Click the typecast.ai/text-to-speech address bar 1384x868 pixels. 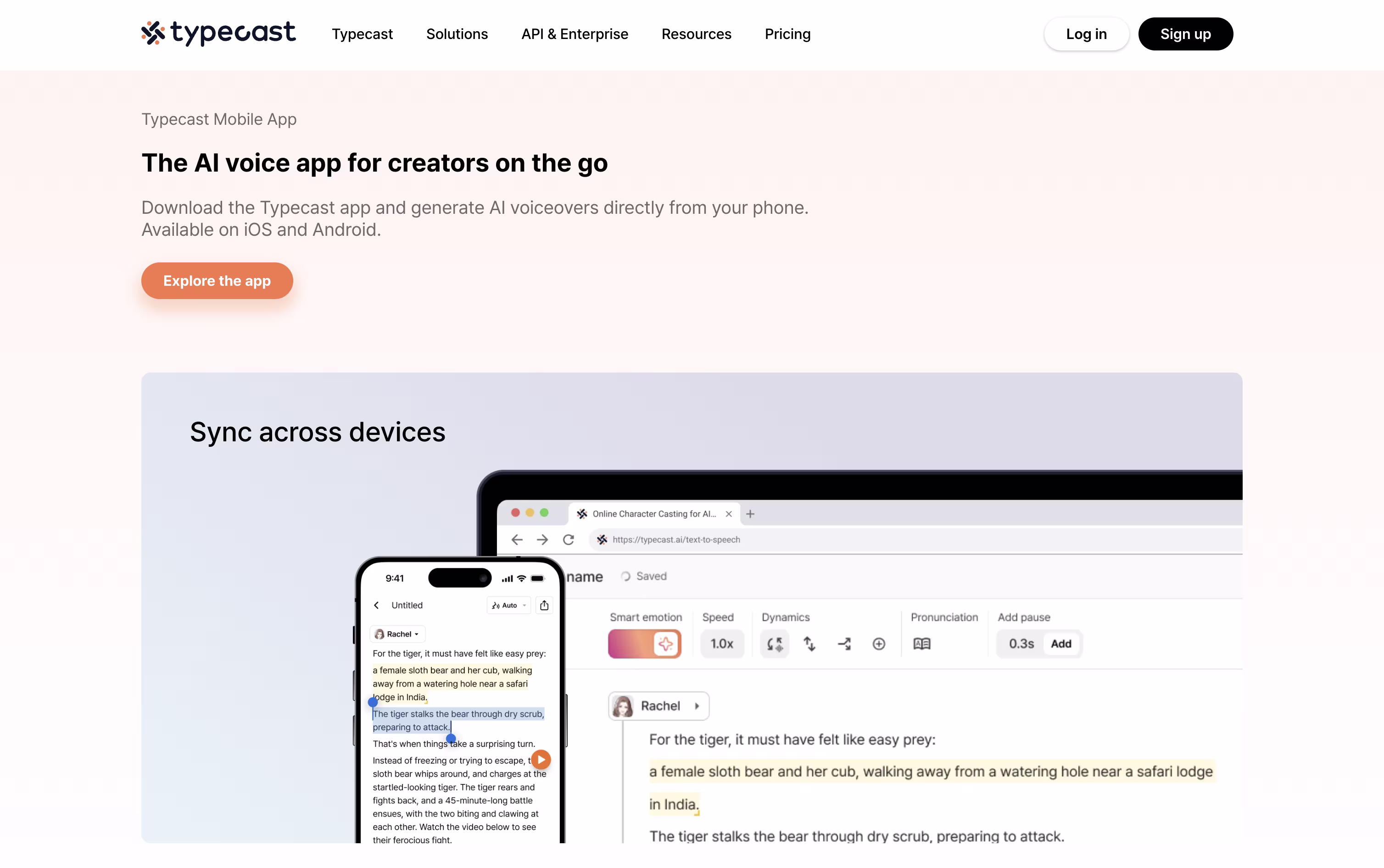point(915,540)
